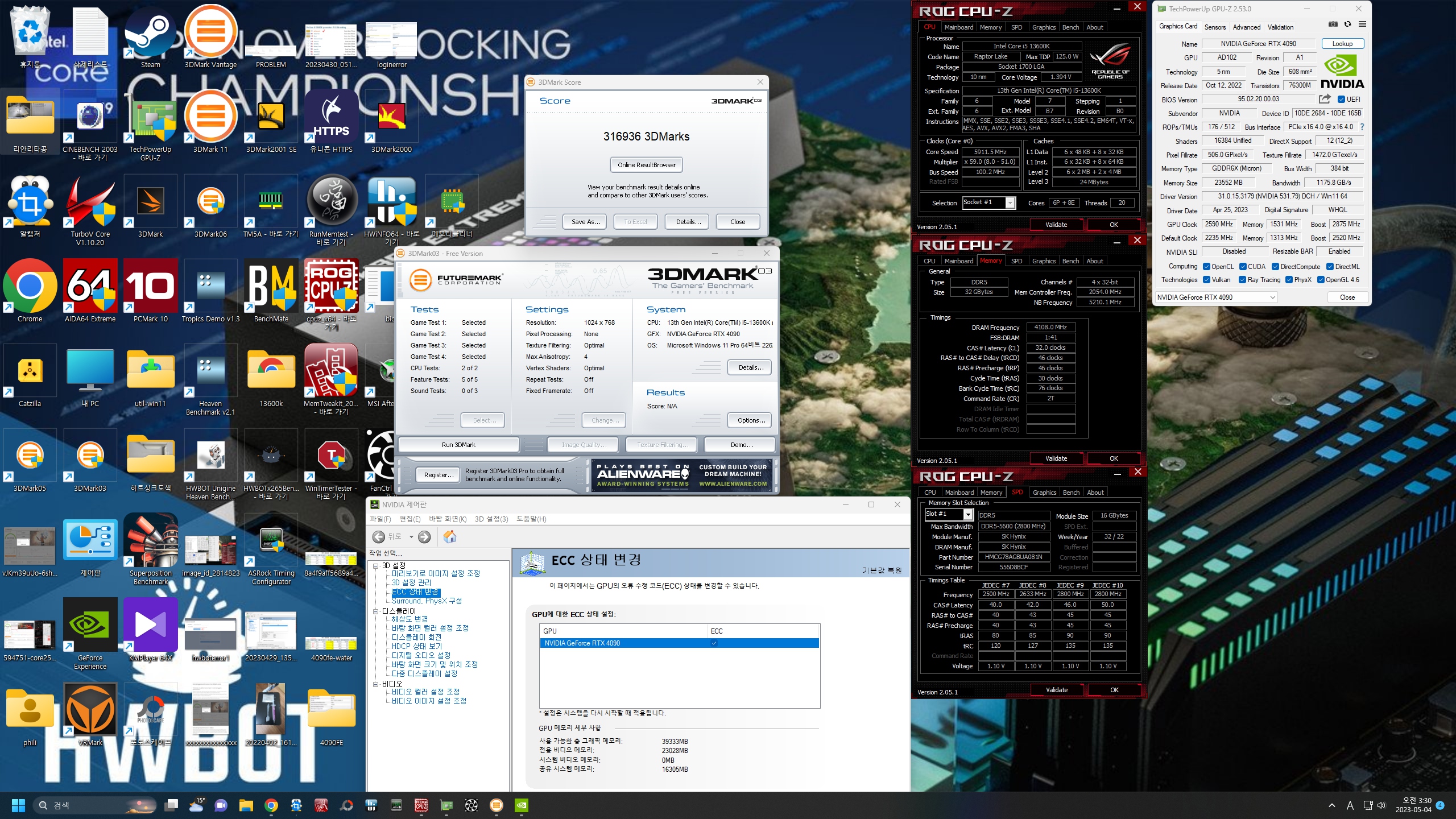This screenshot has width=1456, height=819.
Task: Toggle the CUDA checkbox in GPU-Z
Action: tap(1243, 266)
